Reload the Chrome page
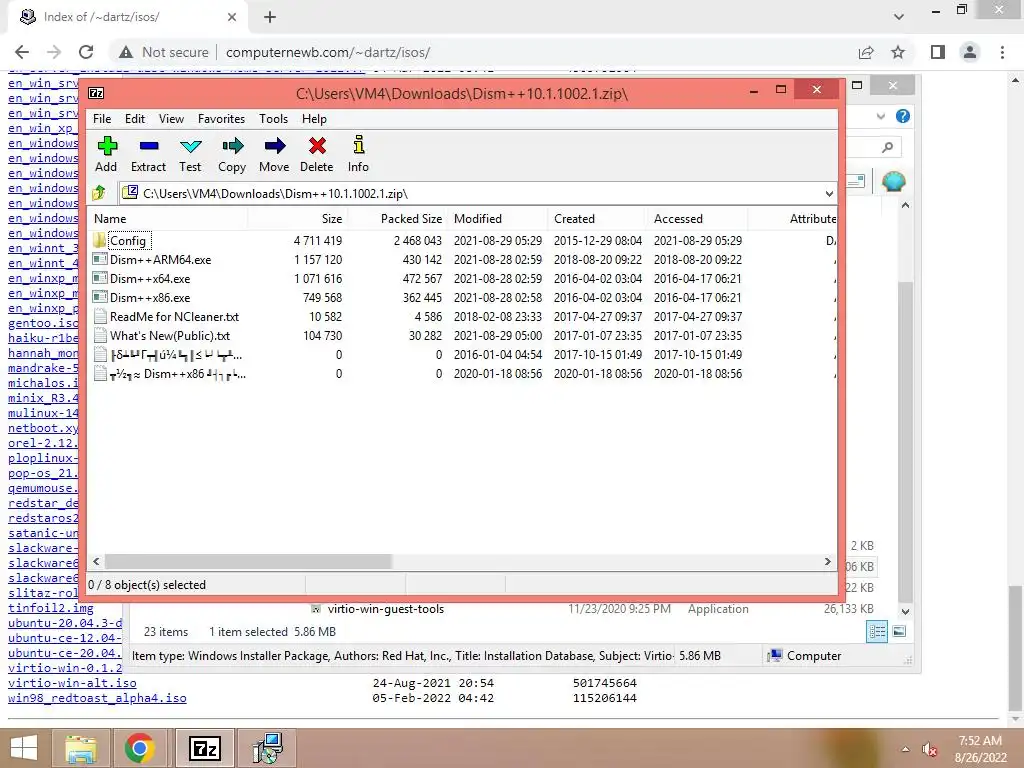Viewport: 1024px width, 768px height. (86, 52)
